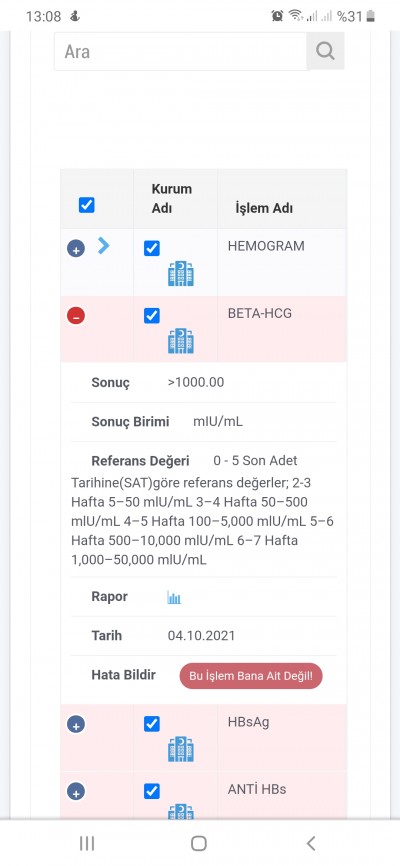Focus the Ara search input field
The image size is (400, 866).
pos(180,51)
